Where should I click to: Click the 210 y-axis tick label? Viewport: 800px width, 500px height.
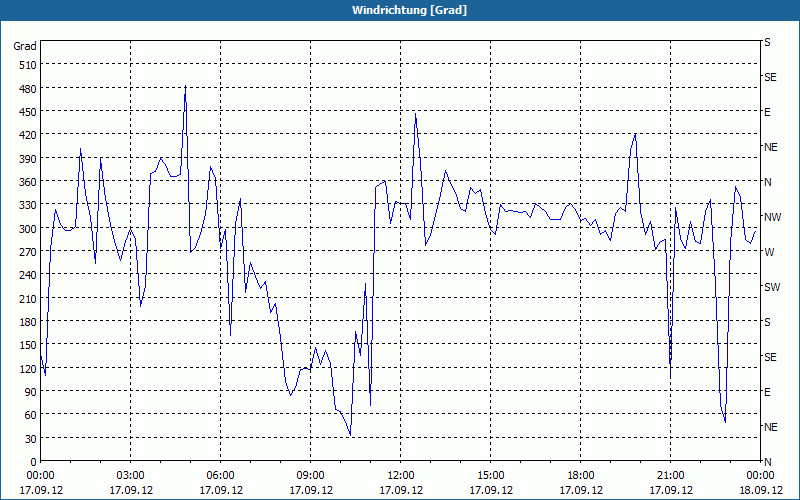[x=28, y=298]
